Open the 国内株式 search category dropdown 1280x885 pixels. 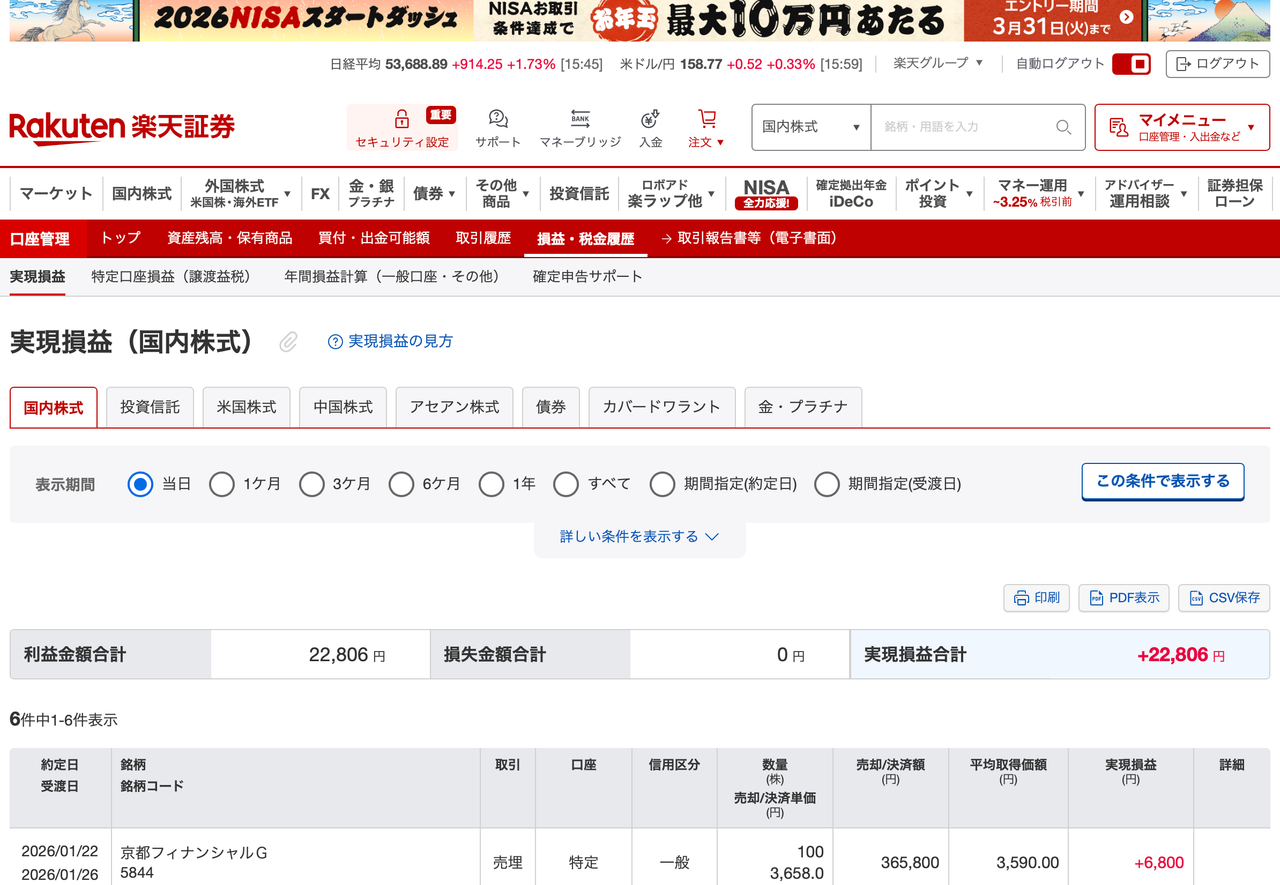[x=810, y=127]
